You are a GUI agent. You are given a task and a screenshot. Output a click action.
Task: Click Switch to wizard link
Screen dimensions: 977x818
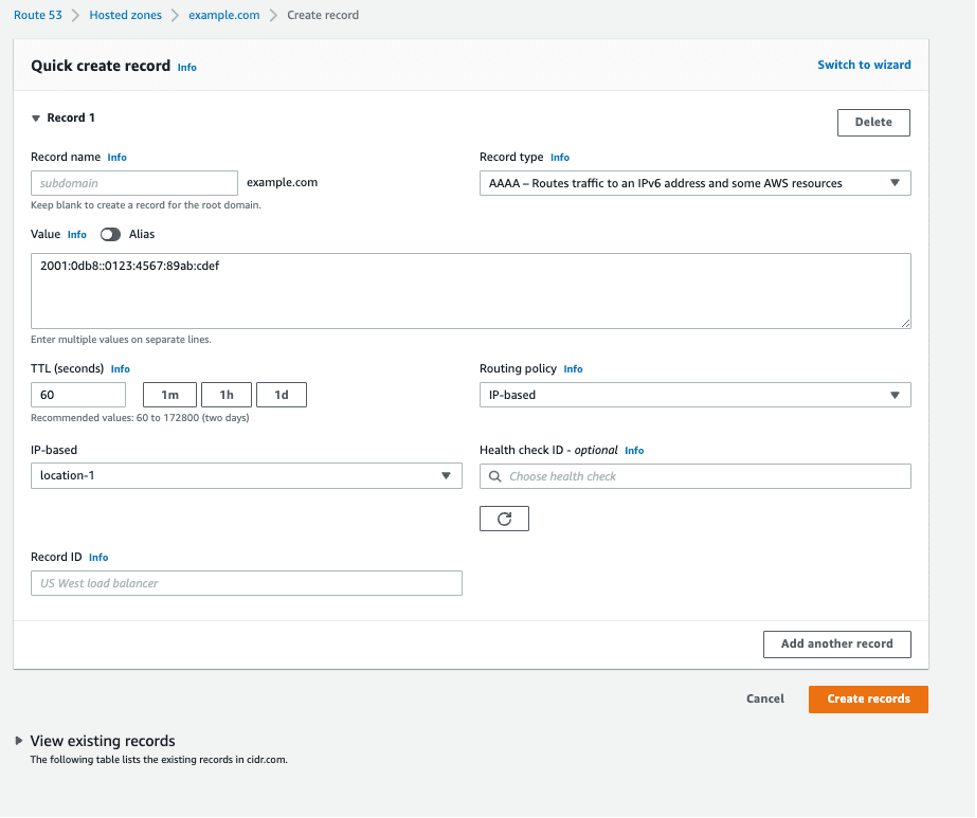click(864, 65)
